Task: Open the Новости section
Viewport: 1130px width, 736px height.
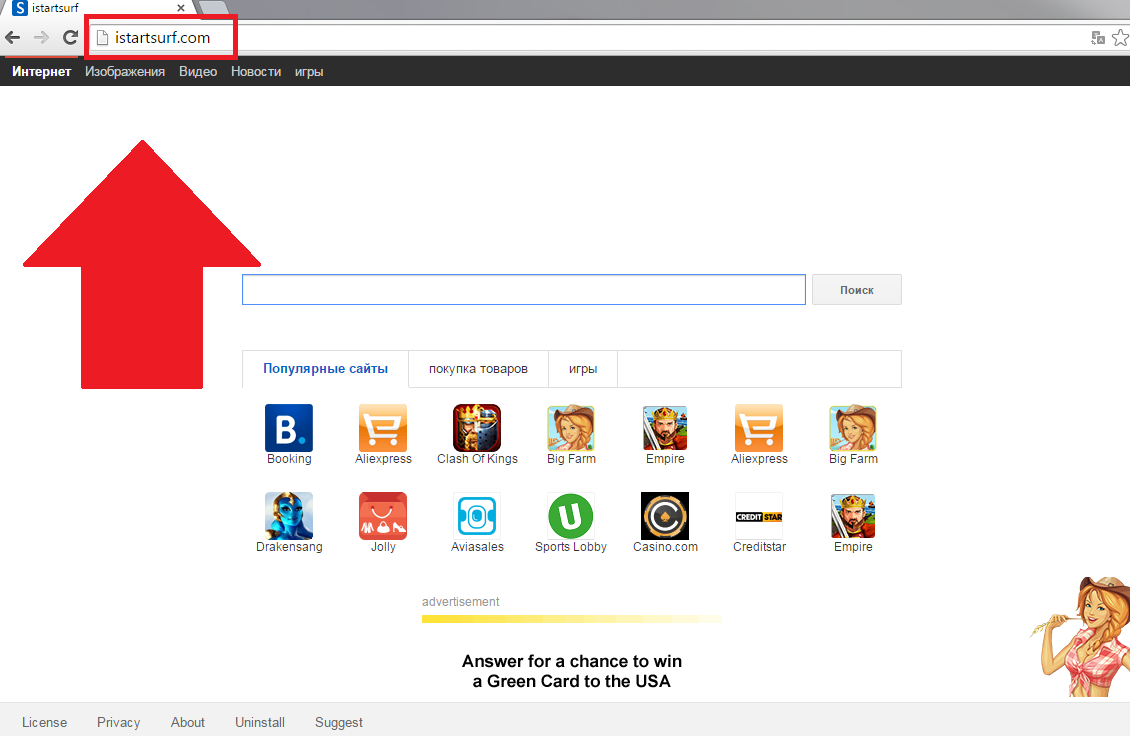Action: click(x=256, y=71)
